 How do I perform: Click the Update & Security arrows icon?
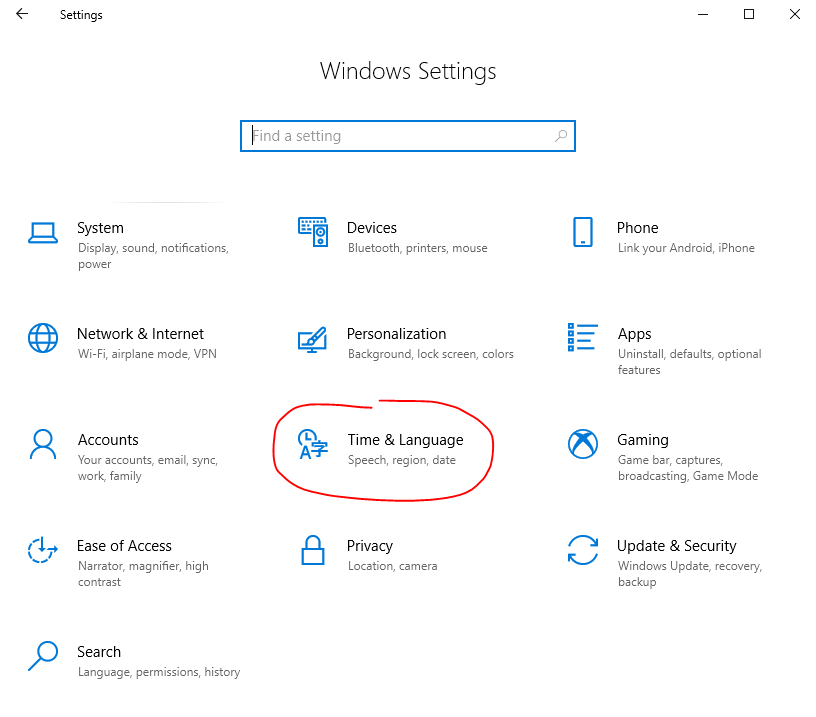582,550
